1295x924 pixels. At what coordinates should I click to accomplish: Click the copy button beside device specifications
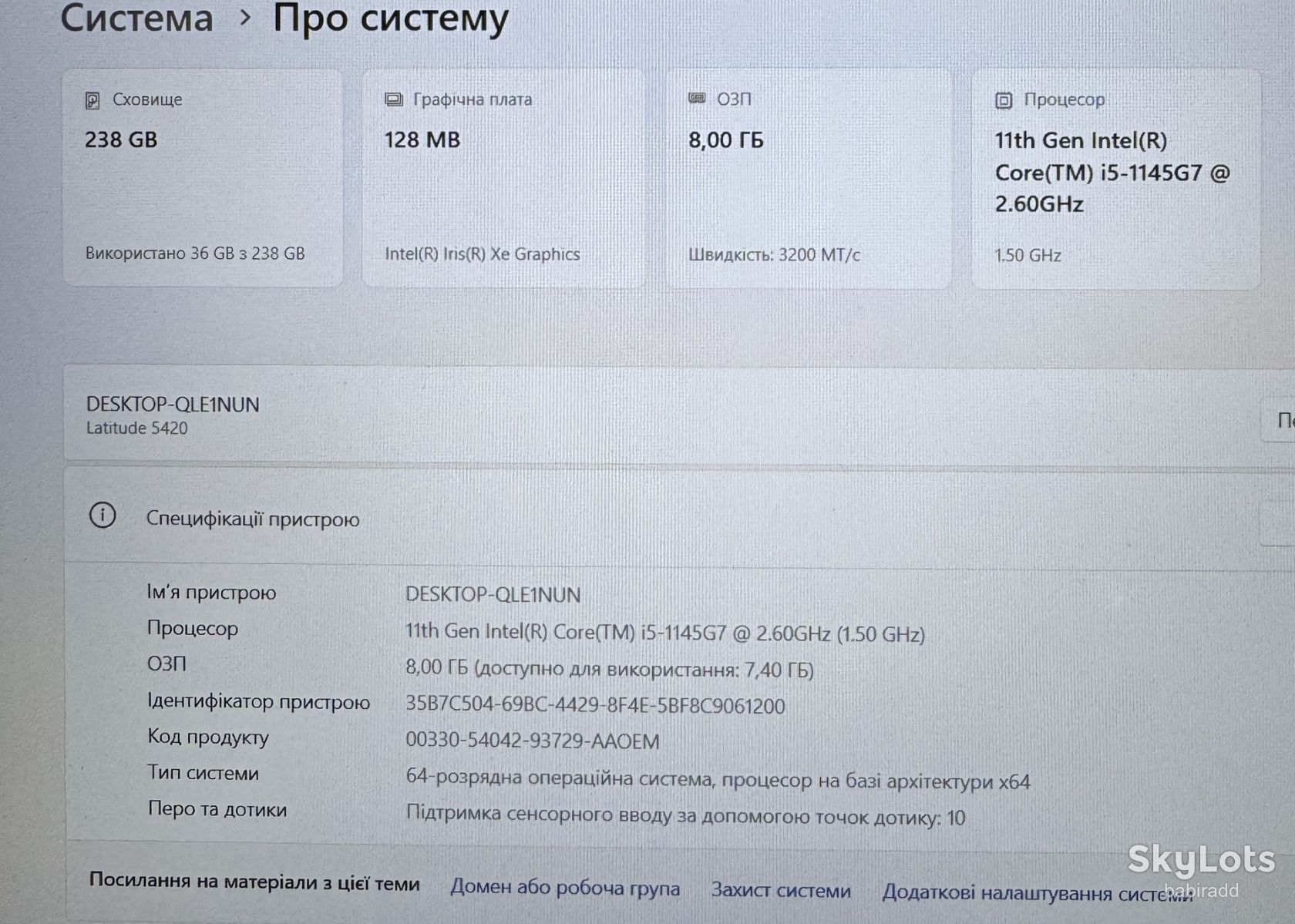click(x=1278, y=523)
